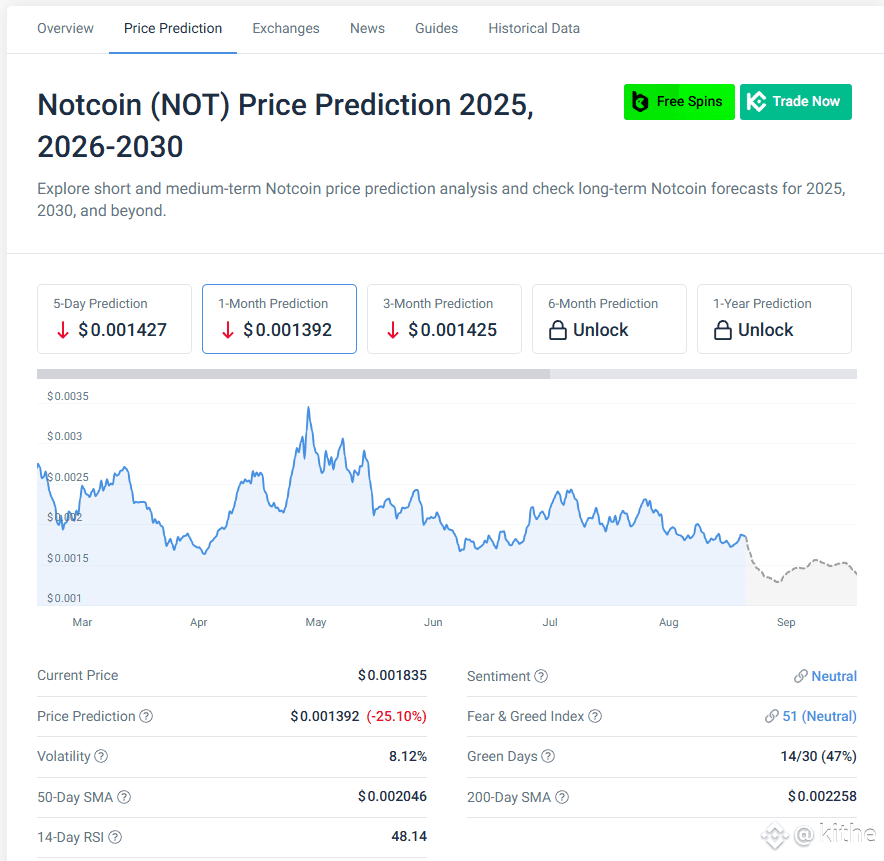
Task: Click the help icon beside 14-Day RSI
Action: [115, 837]
